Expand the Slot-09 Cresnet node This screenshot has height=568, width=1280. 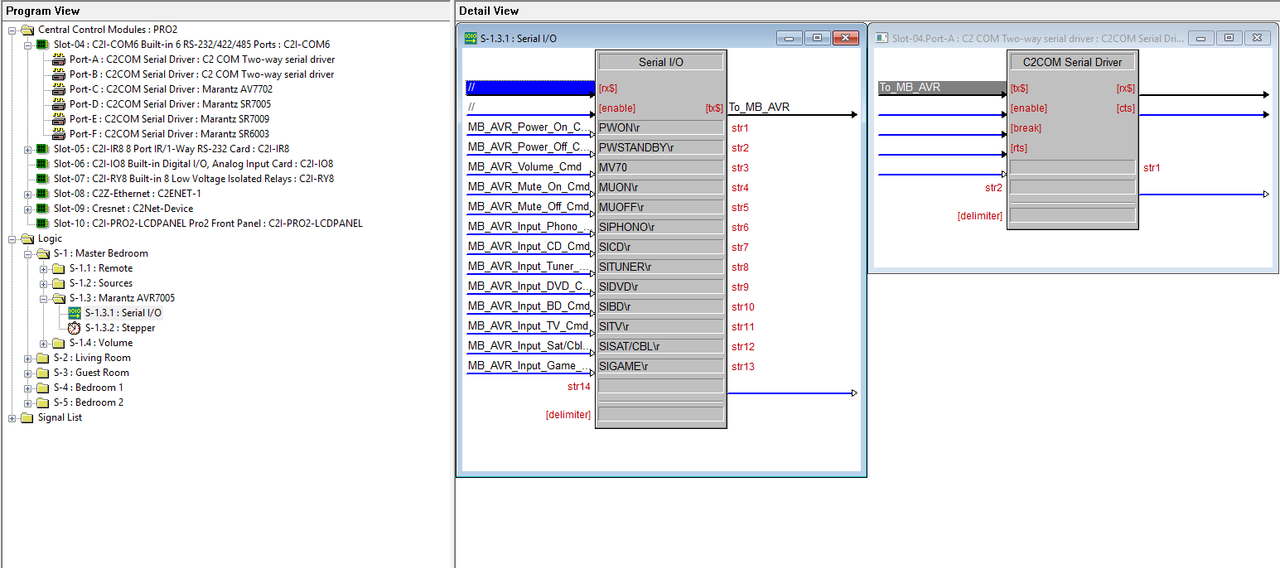pyautogui.click(x=28, y=209)
